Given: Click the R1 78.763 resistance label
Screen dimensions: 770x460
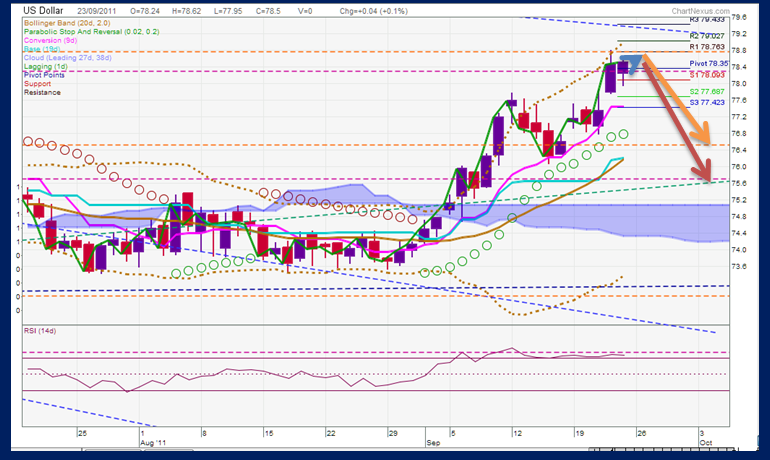Looking at the screenshot, I should coord(707,47).
